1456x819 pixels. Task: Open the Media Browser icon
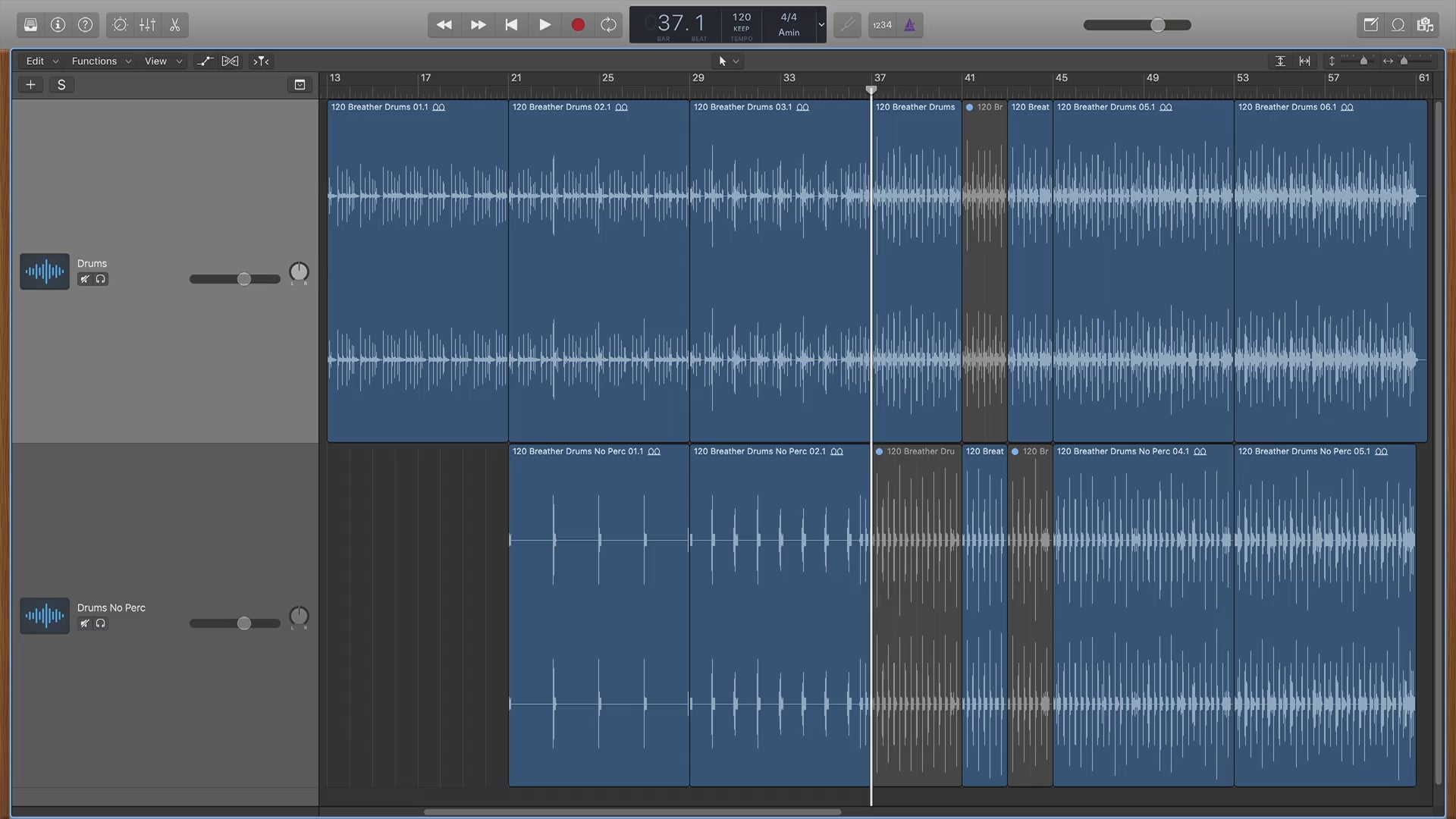click(1426, 25)
